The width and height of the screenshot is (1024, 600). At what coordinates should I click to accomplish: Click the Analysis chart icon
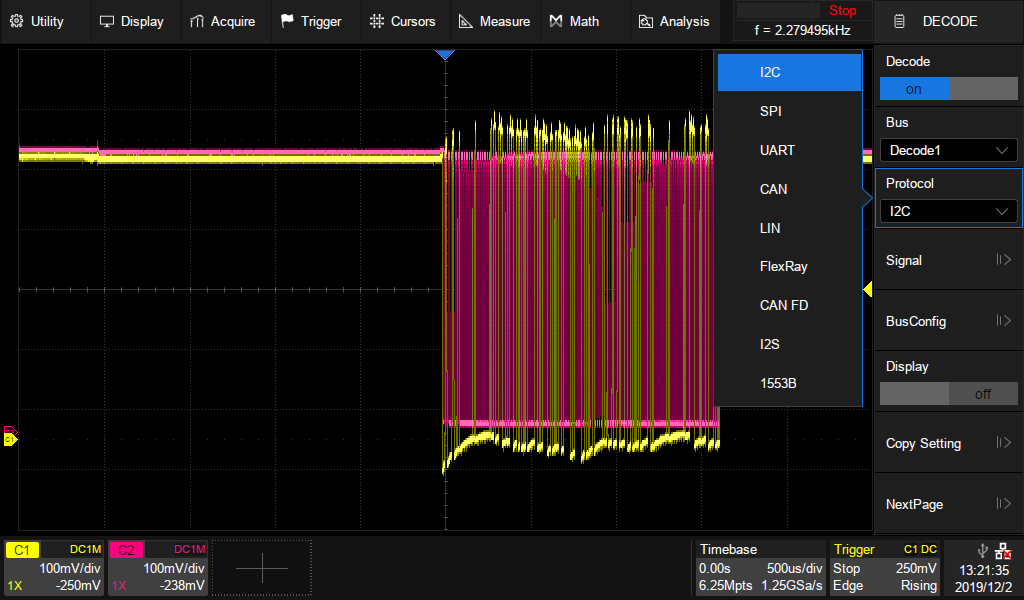(x=645, y=21)
